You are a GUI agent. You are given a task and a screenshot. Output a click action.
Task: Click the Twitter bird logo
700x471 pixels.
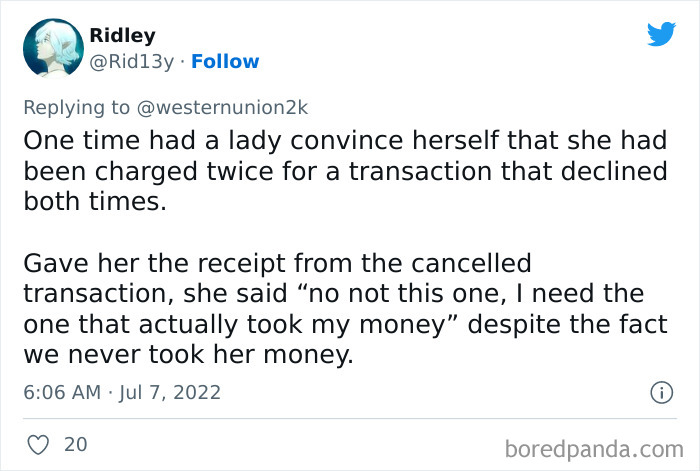pyautogui.click(x=661, y=34)
